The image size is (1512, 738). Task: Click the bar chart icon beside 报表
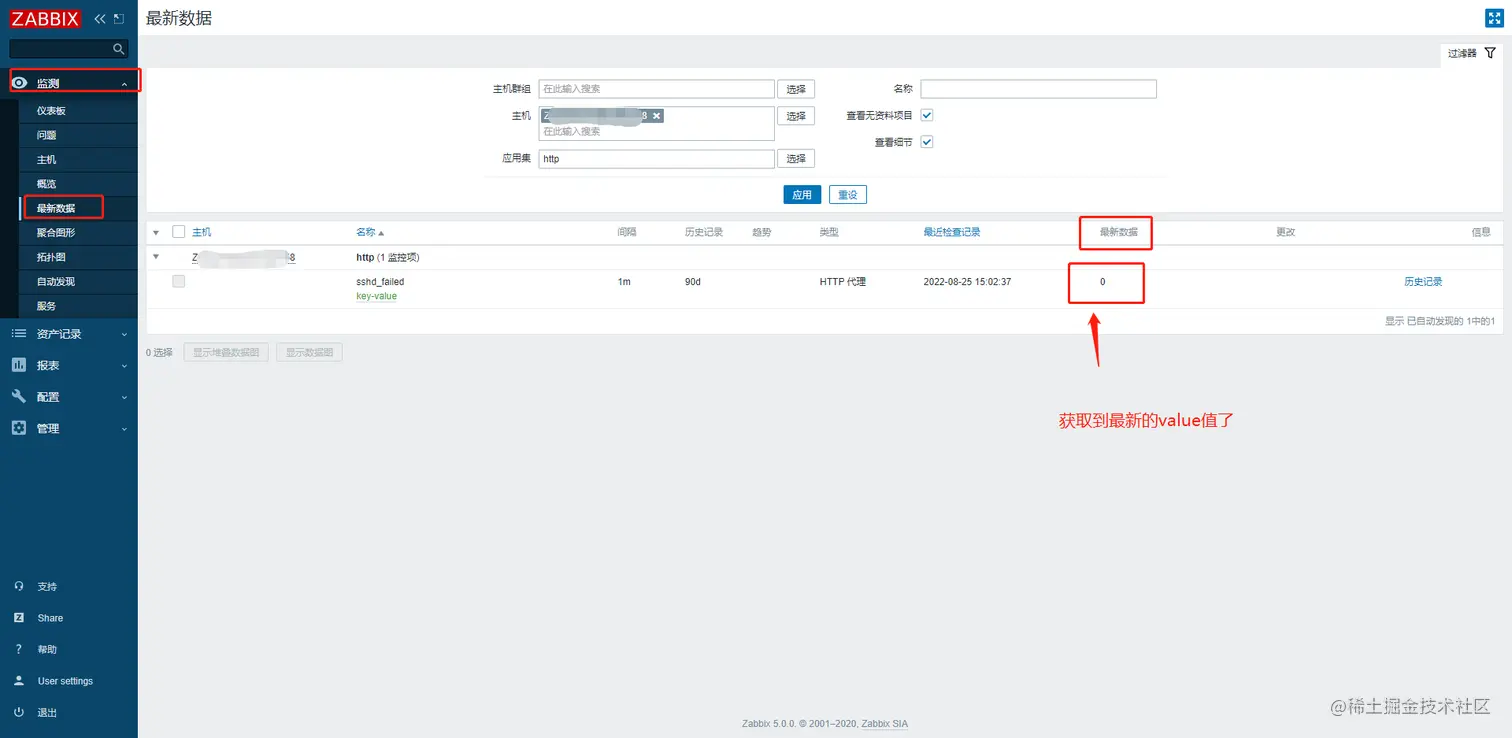point(19,365)
